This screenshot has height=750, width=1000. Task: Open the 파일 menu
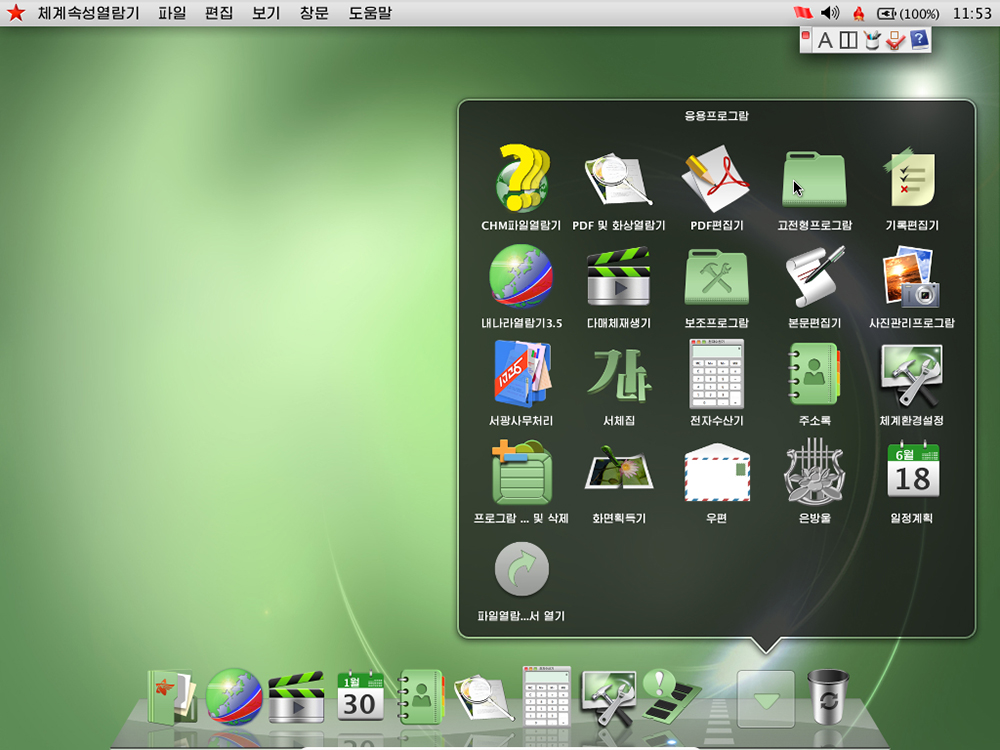(x=172, y=13)
